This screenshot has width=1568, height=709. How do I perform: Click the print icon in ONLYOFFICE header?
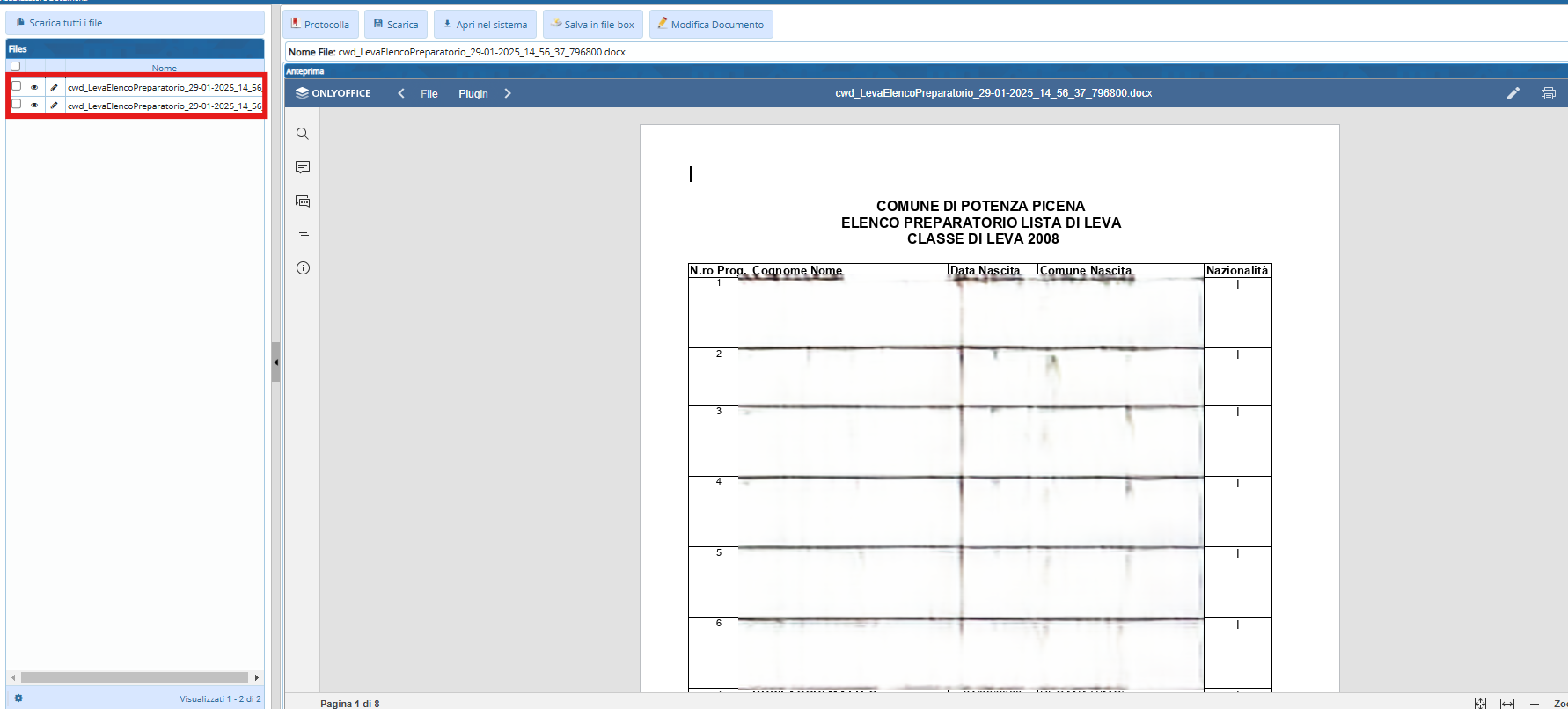click(1548, 93)
